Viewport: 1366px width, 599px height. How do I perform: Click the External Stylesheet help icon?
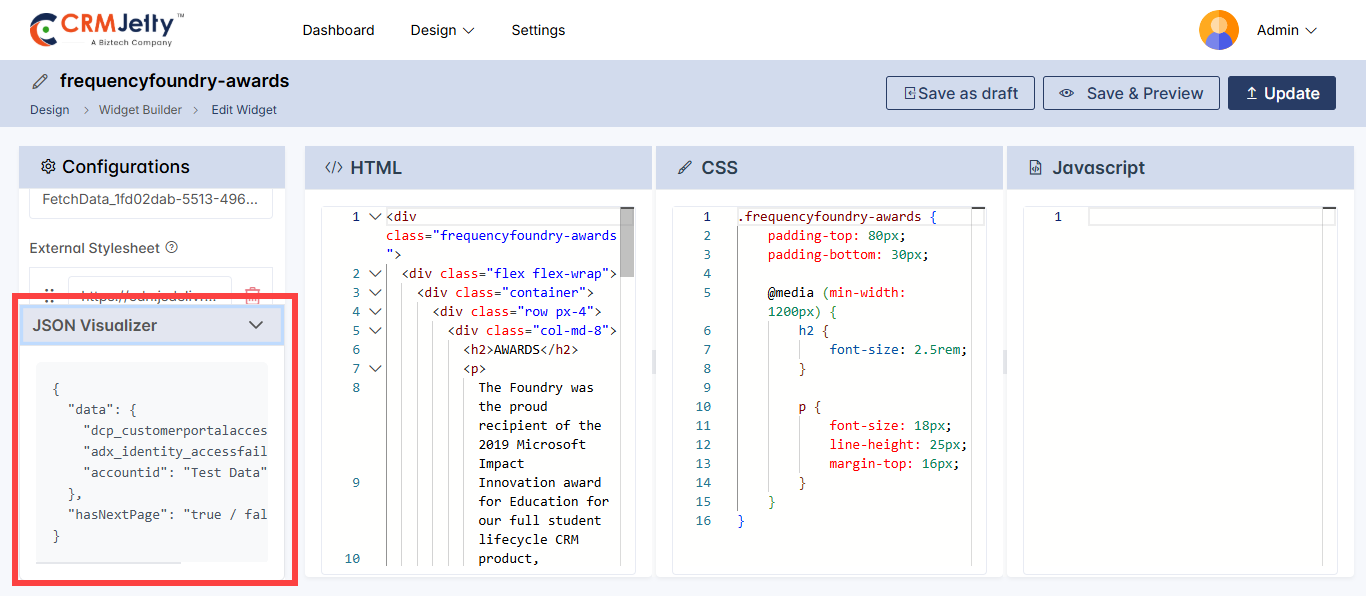pyautogui.click(x=171, y=248)
